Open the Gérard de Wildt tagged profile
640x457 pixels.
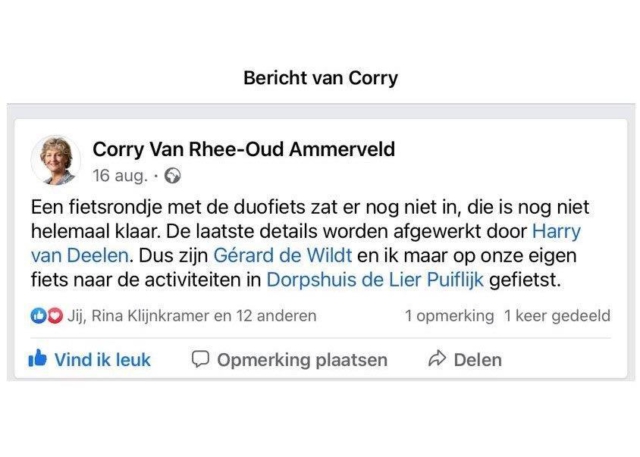[282, 255]
